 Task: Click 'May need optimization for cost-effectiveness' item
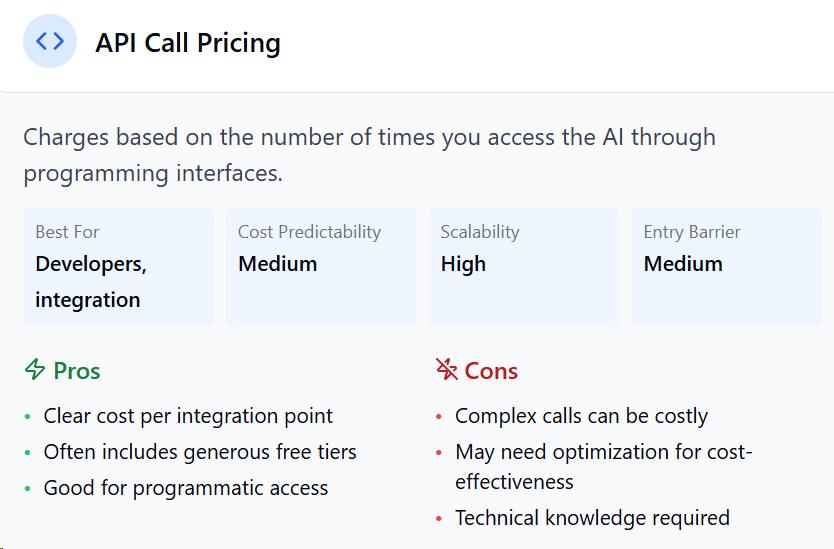coord(604,467)
